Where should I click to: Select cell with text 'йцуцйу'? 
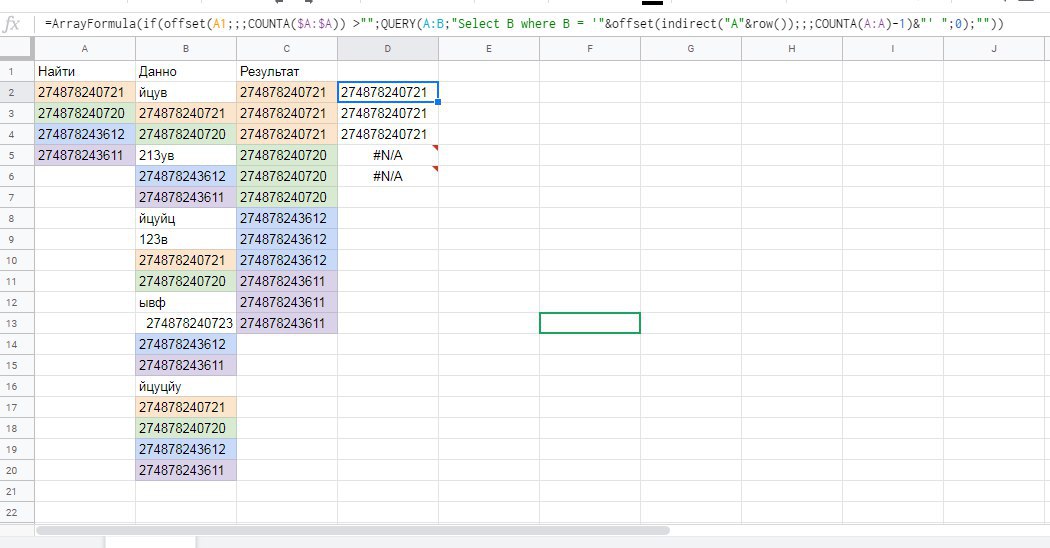coord(185,387)
